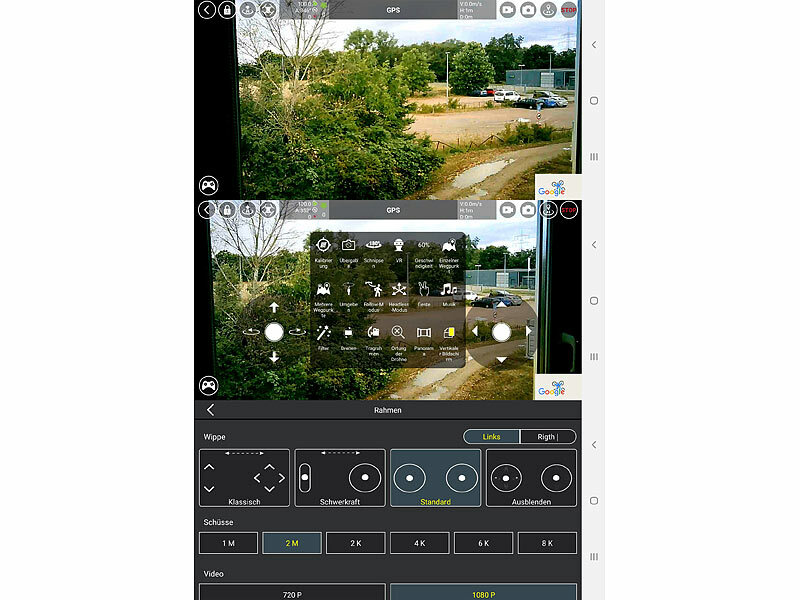The height and width of the screenshot is (600, 800).
Task: Go back from the Rahmen settings
Action: 210,410
